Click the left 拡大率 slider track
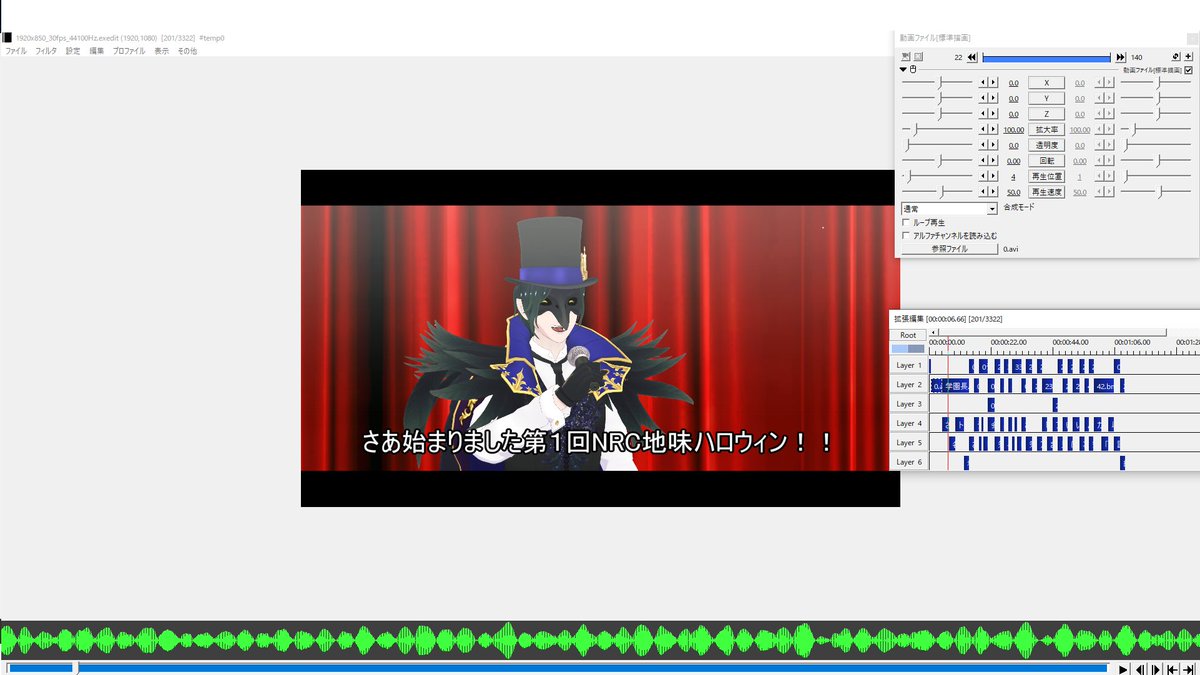This screenshot has width=1200, height=675. click(x=937, y=130)
